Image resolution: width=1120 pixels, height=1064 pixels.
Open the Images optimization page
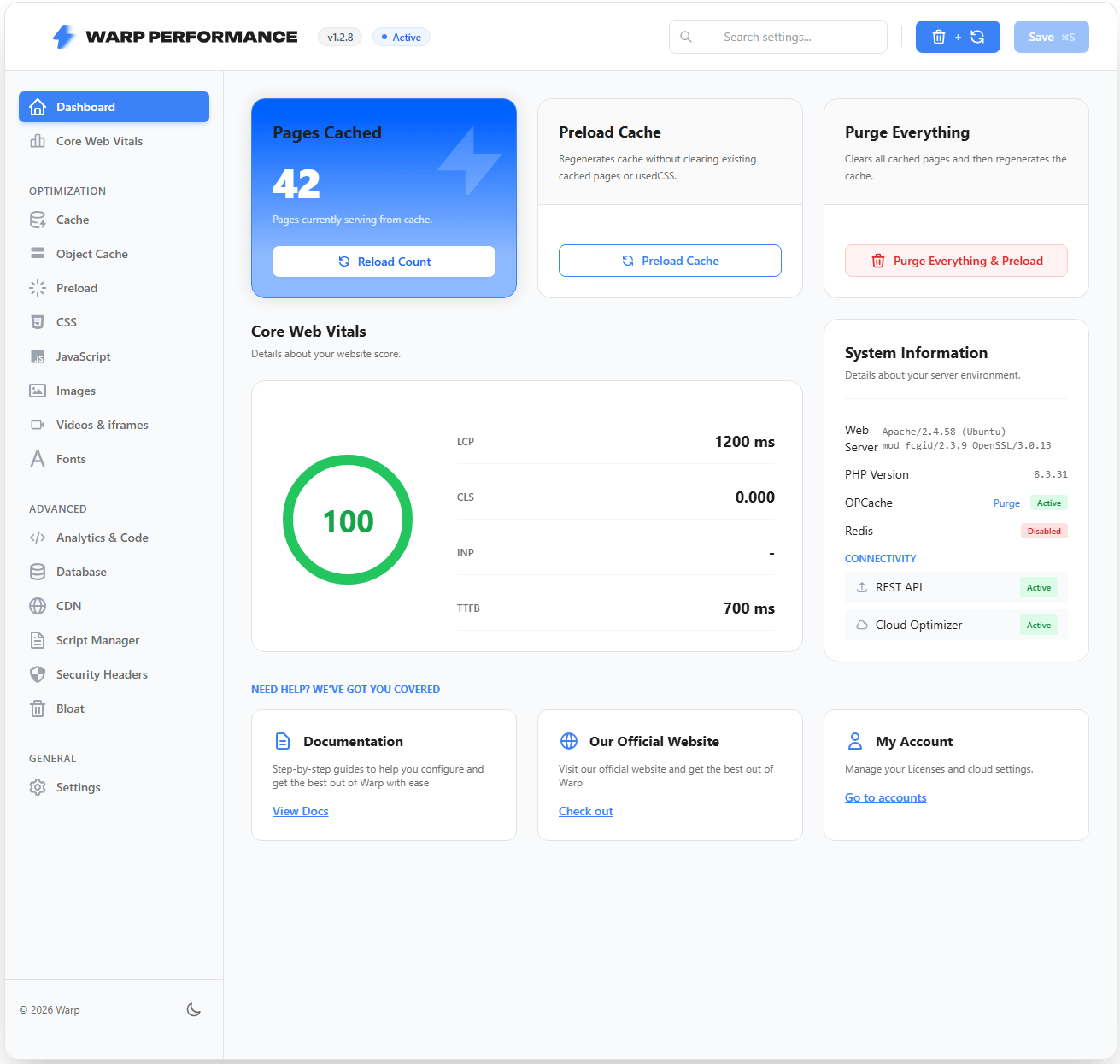tap(114, 391)
